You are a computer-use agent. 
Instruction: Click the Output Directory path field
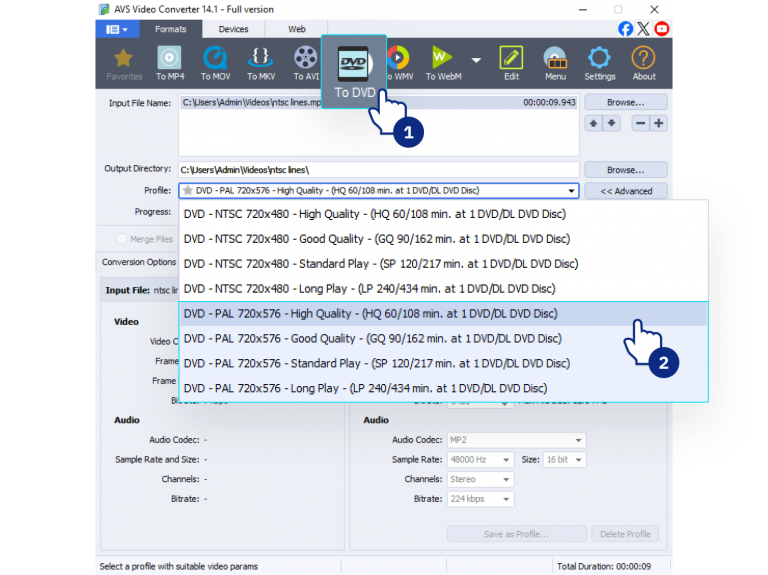tap(379, 170)
